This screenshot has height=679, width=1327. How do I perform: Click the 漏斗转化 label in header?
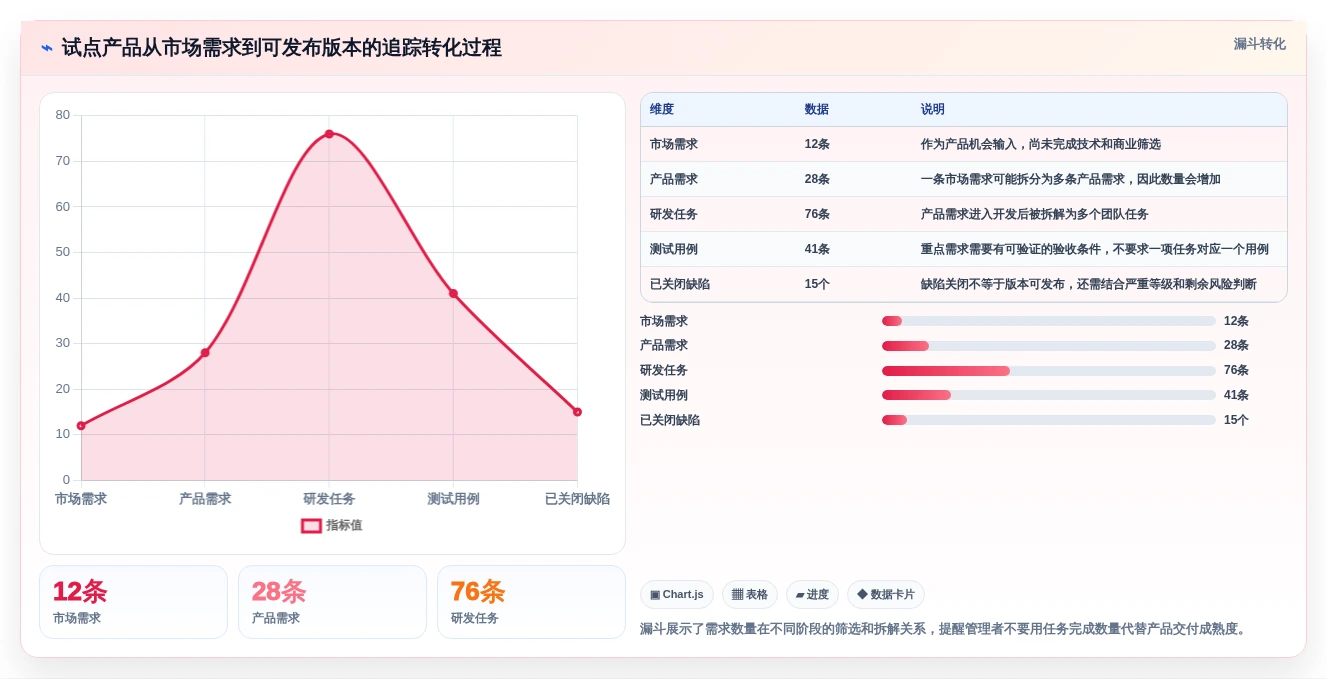[x=1259, y=44]
